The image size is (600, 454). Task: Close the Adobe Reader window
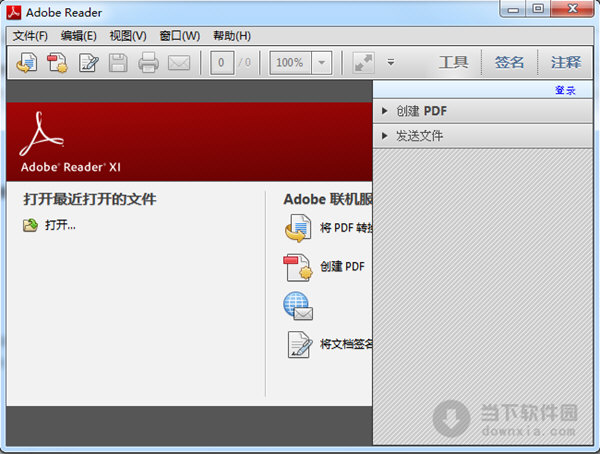click(x=572, y=8)
